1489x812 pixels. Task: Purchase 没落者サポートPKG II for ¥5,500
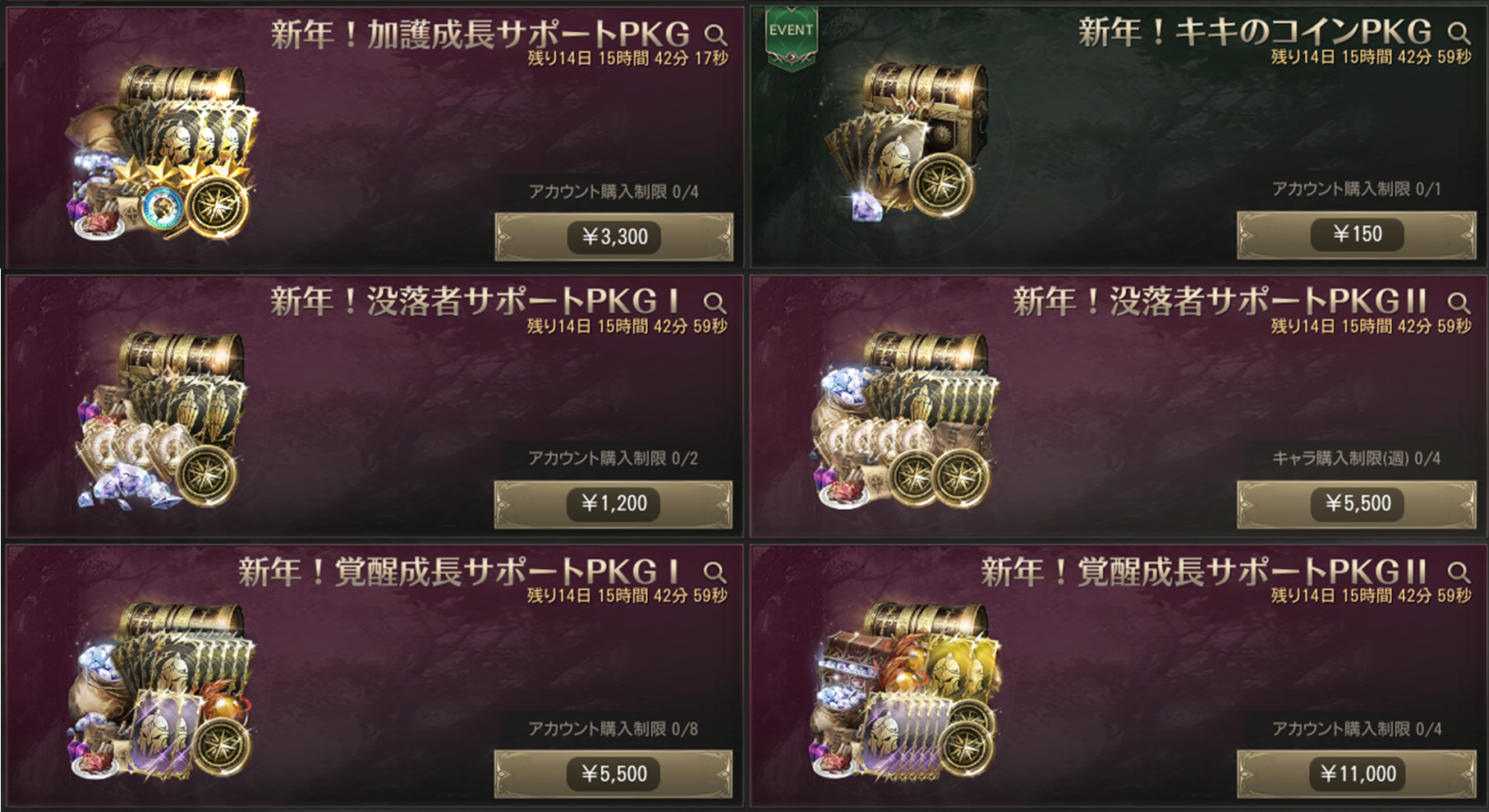click(1357, 503)
